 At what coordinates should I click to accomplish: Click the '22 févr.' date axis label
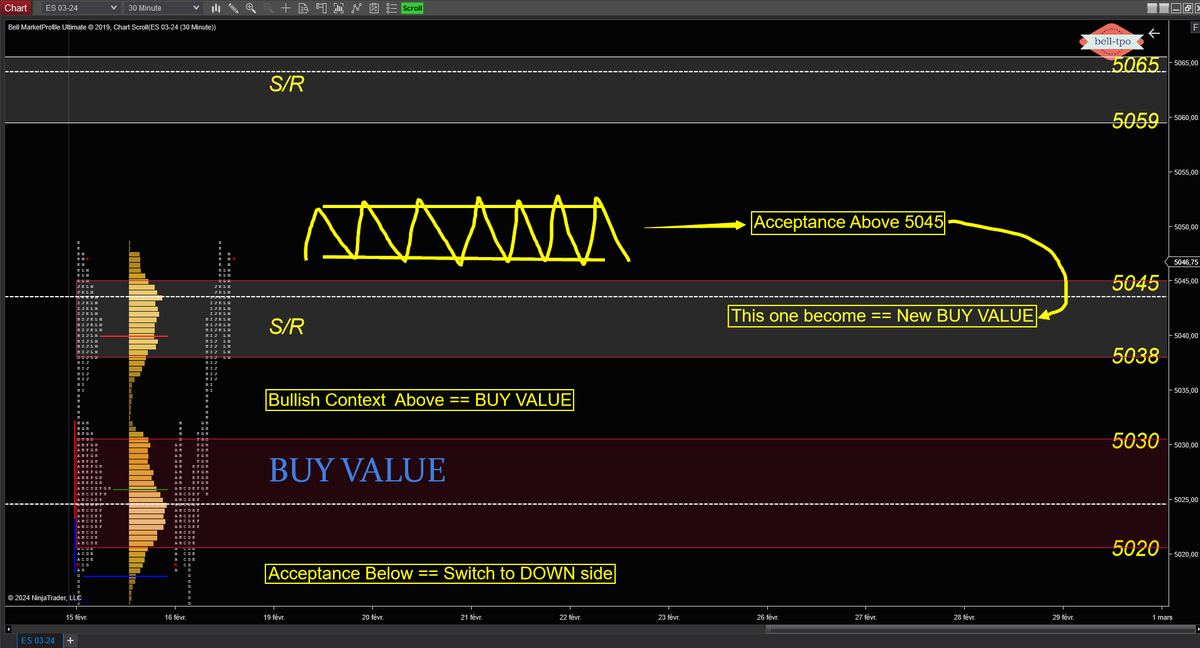click(x=570, y=618)
